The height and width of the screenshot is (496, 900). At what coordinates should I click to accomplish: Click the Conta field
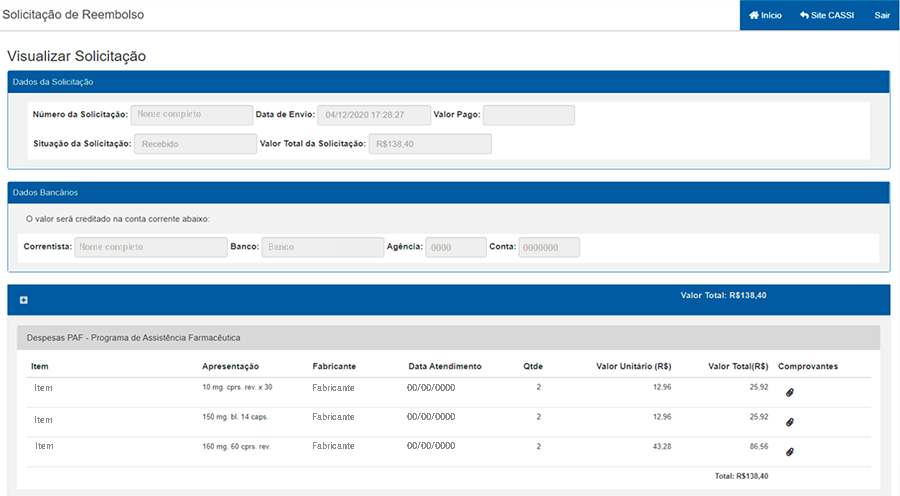549,247
